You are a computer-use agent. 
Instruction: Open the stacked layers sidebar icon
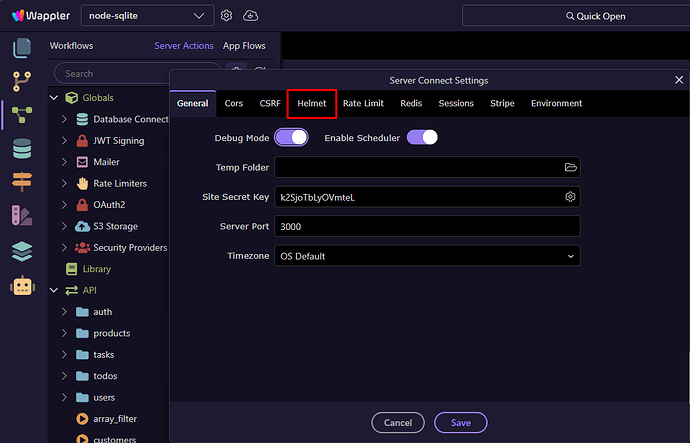tap(22, 251)
